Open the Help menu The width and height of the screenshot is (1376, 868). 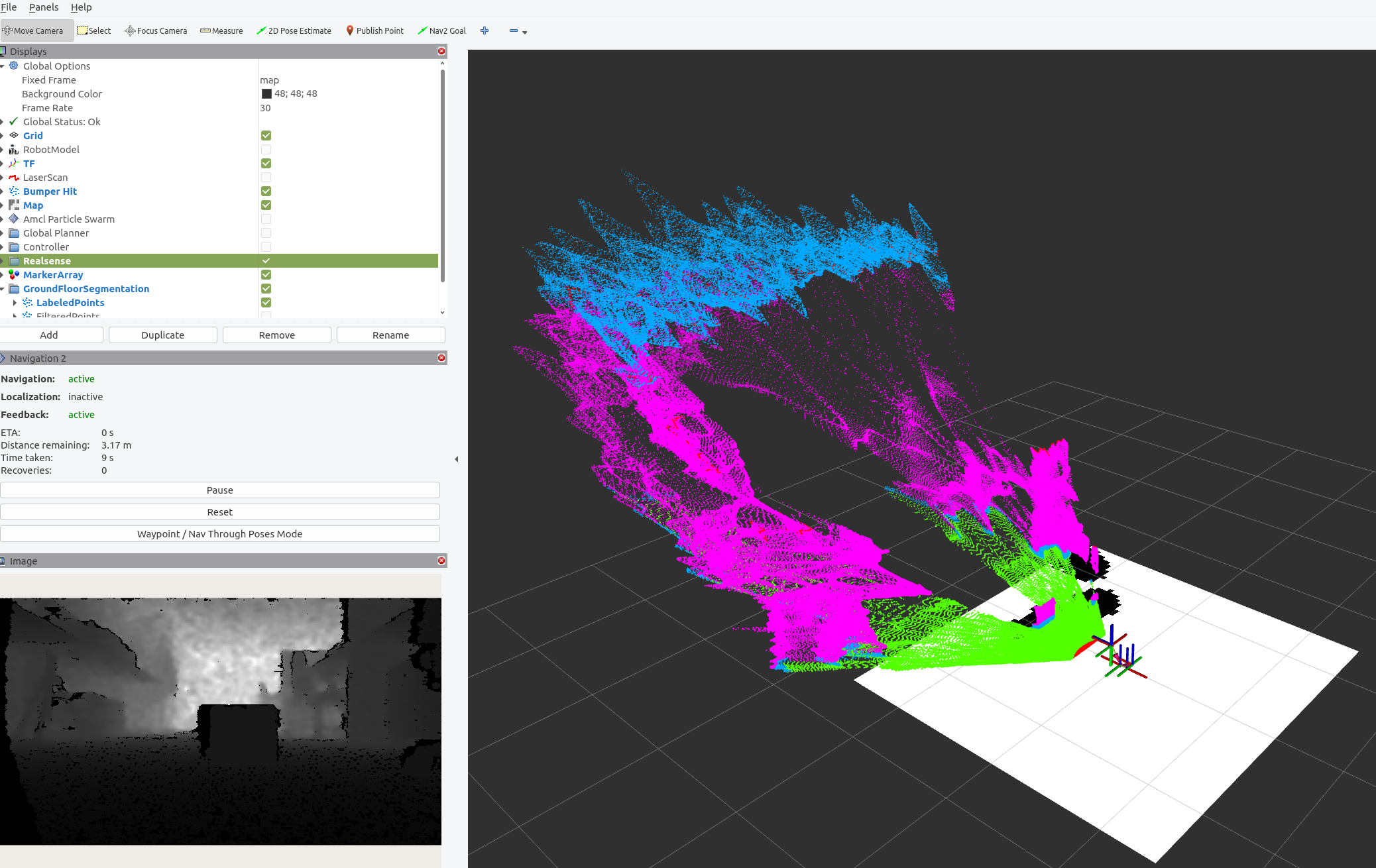(82, 7)
